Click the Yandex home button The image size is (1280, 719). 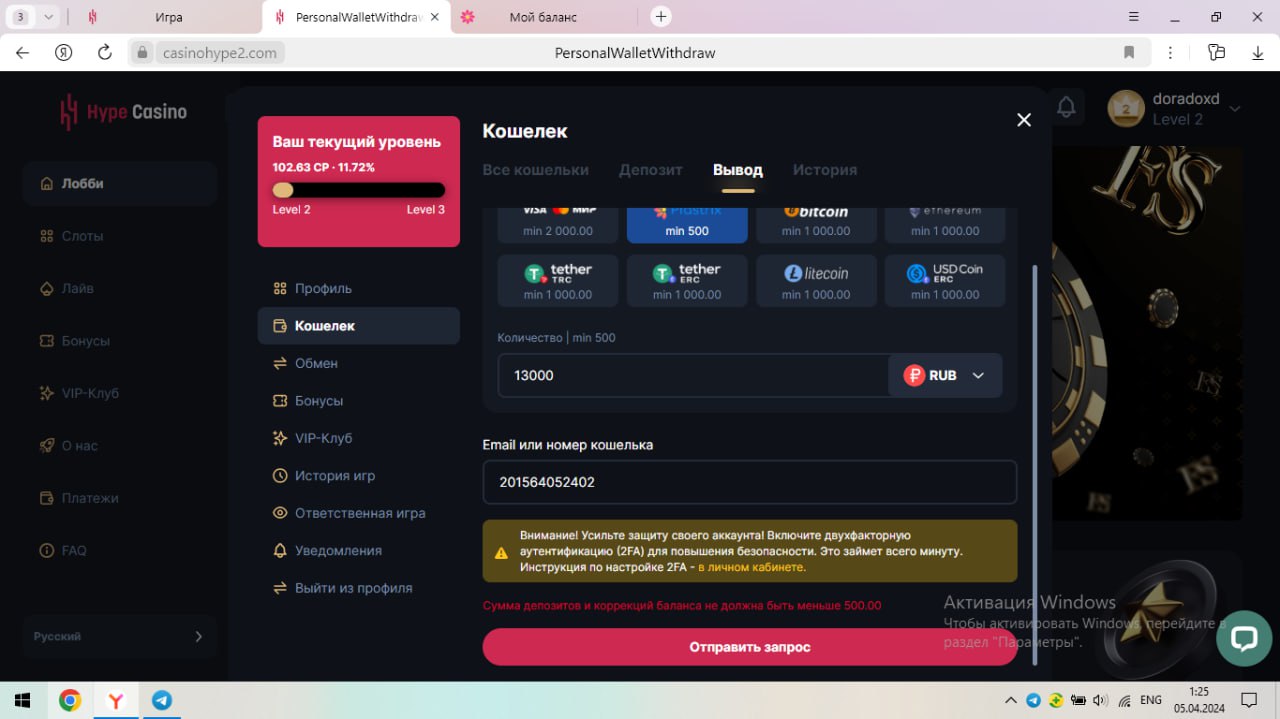click(x=63, y=52)
